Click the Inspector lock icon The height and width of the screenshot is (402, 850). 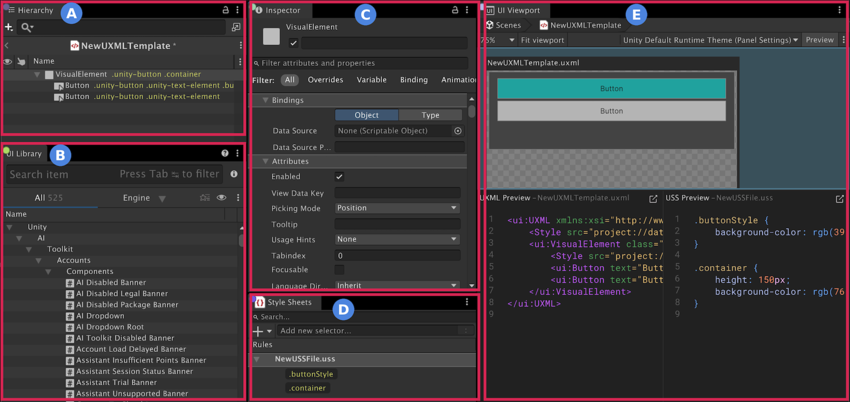(x=456, y=10)
